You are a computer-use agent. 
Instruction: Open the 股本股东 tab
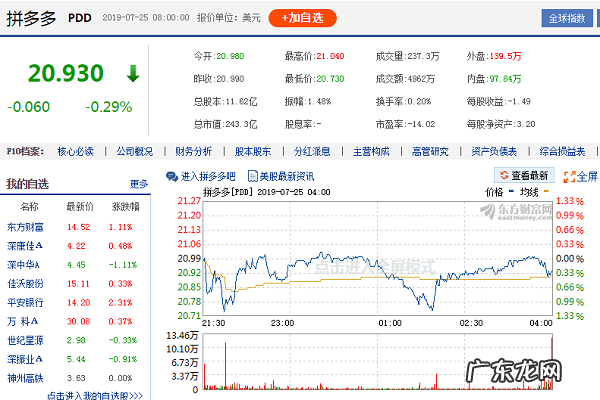point(253,152)
